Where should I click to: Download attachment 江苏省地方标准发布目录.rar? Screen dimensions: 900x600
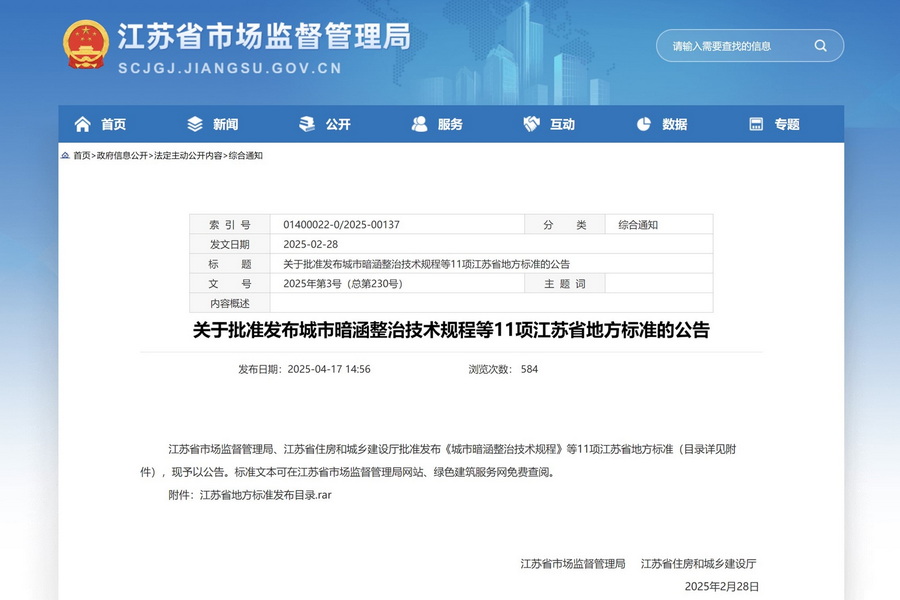pyautogui.click(x=265, y=494)
